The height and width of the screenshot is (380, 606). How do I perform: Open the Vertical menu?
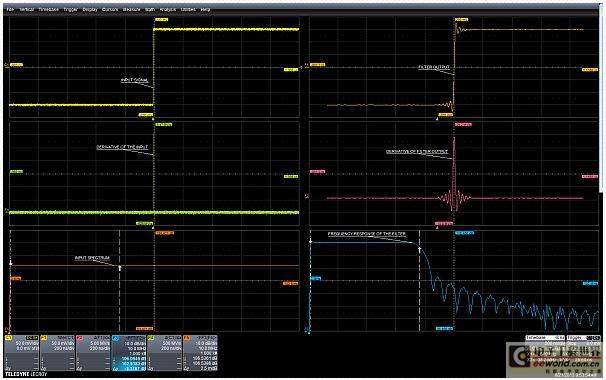26,9
